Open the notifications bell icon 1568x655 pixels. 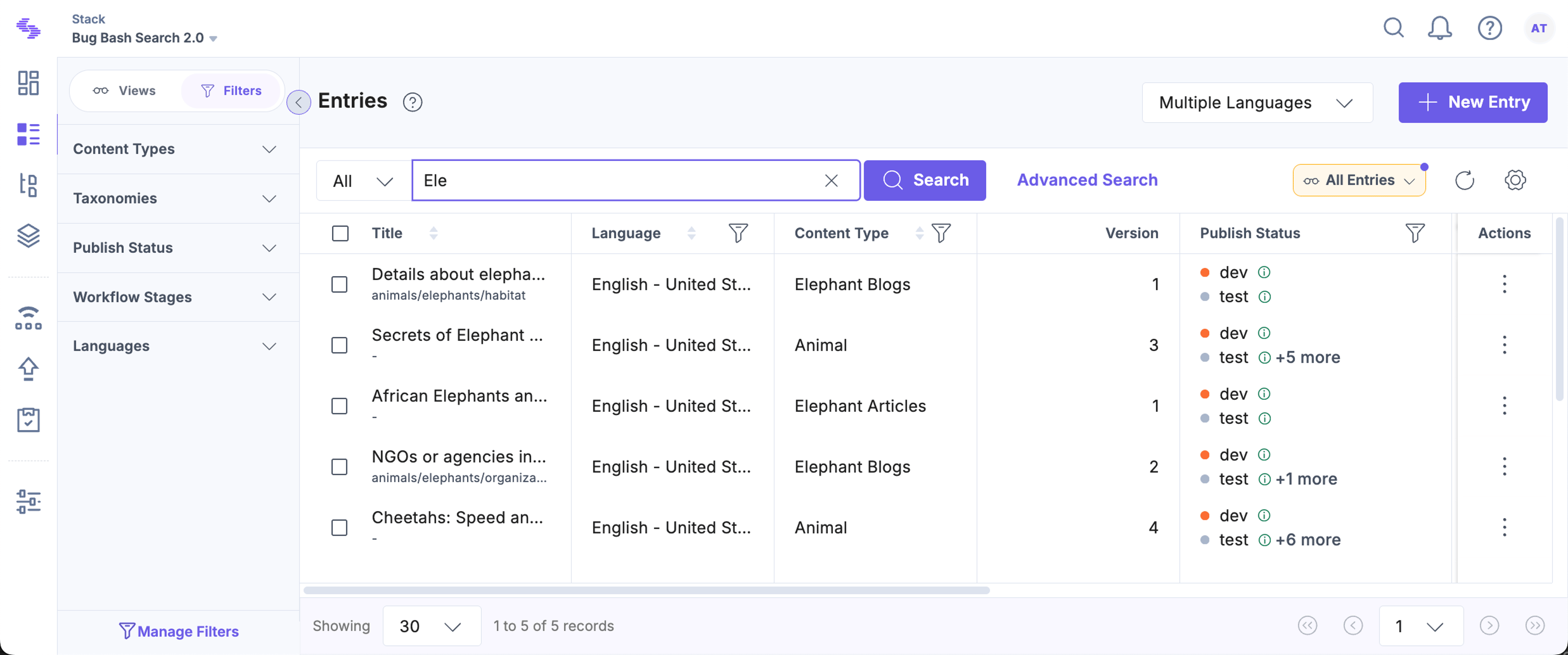pyautogui.click(x=1439, y=28)
